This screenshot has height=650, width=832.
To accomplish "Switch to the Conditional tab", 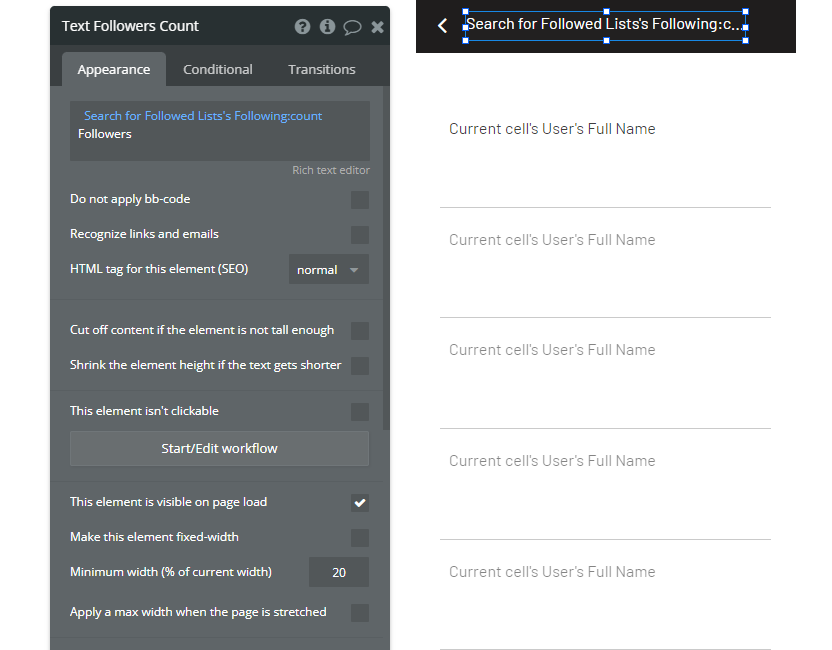I will (217, 70).
